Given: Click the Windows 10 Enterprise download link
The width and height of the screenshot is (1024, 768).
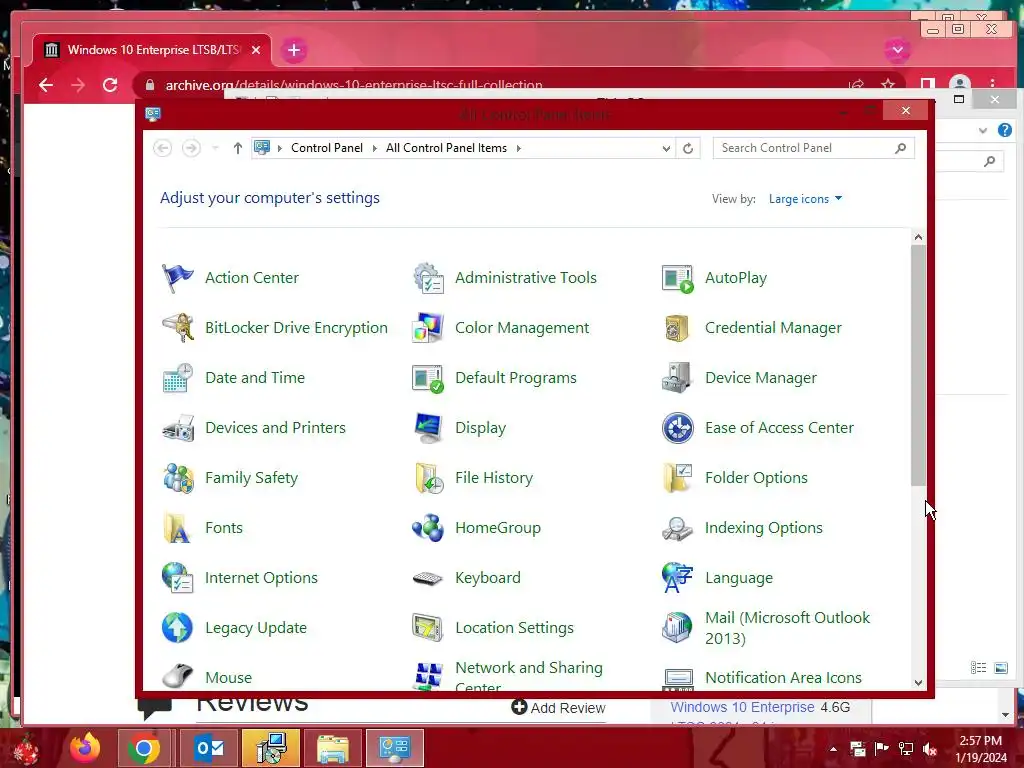Looking at the screenshot, I should point(742,707).
